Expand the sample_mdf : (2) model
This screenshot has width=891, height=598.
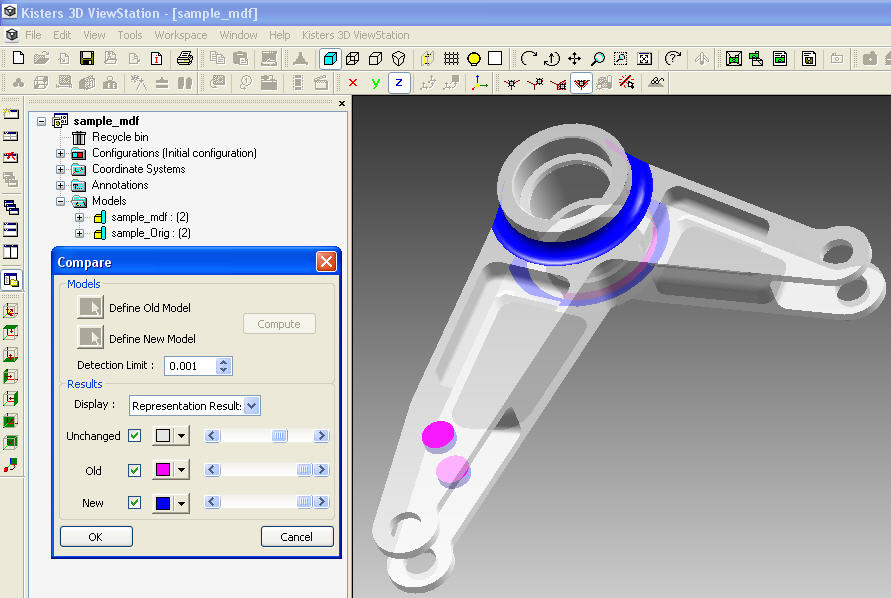[x=80, y=217]
